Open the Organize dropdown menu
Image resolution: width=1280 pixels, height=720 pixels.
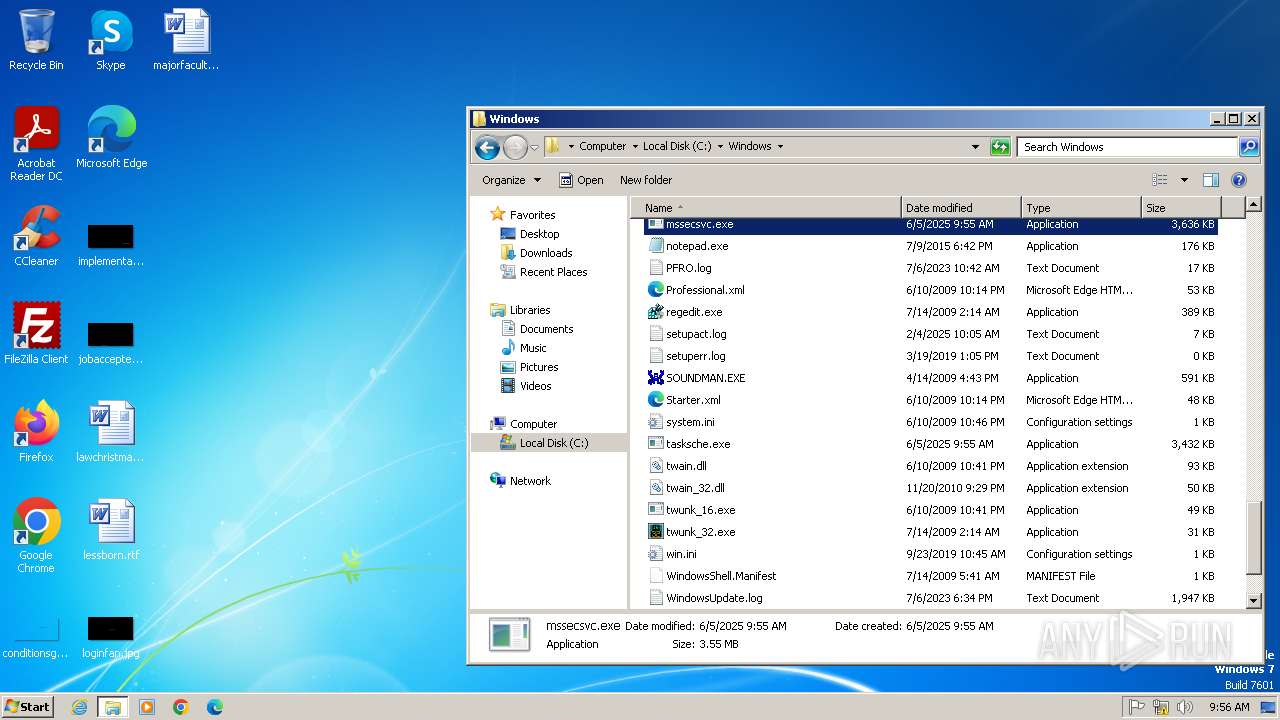click(511, 180)
